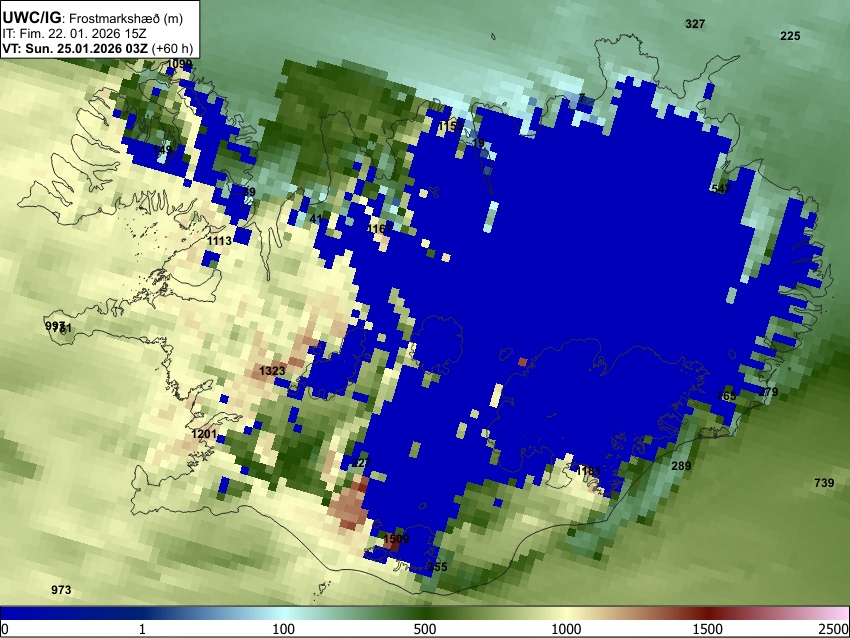Screen dimensions: 850x638
Task: Click the map value '739'
Action: coord(824,482)
